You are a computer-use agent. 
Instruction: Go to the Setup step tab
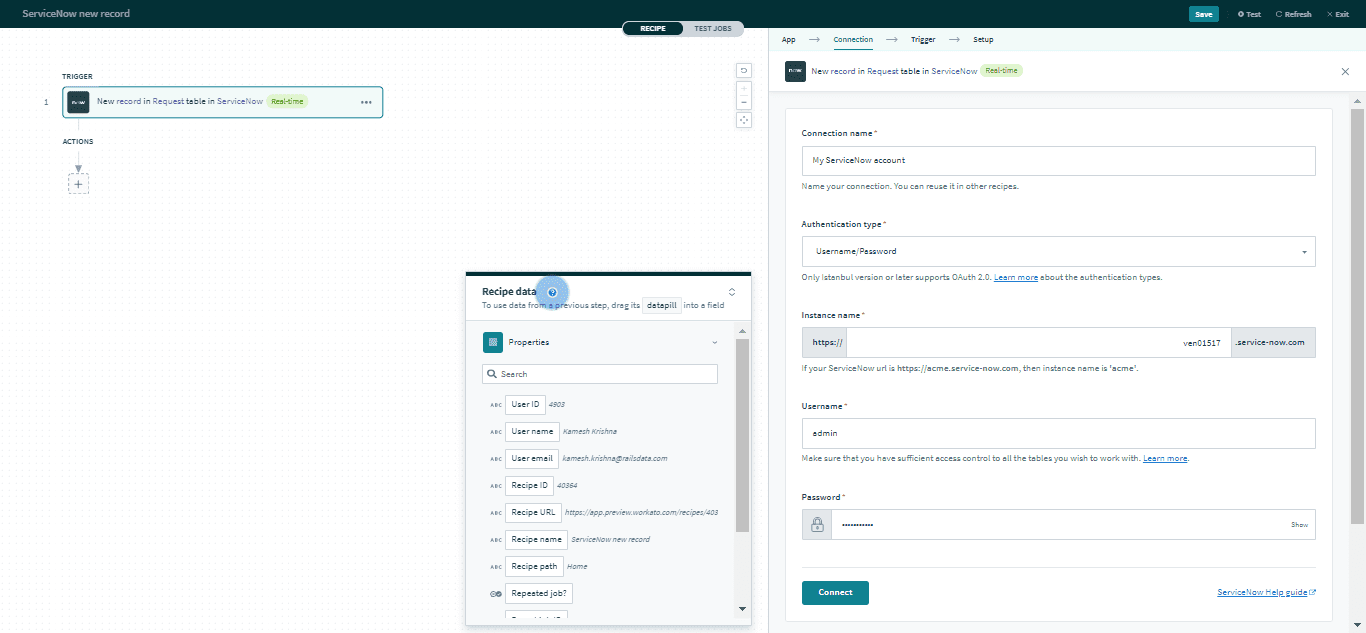pyautogui.click(x=983, y=40)
